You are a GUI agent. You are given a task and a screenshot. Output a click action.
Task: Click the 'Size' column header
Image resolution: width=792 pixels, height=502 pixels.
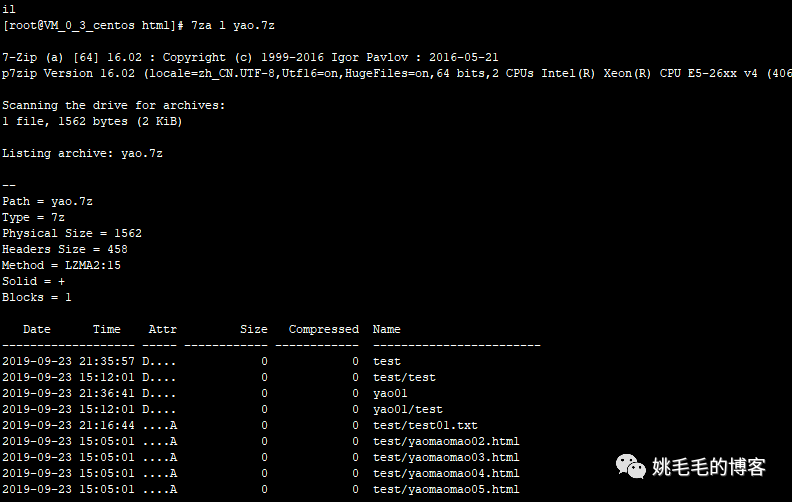point(254,329)
